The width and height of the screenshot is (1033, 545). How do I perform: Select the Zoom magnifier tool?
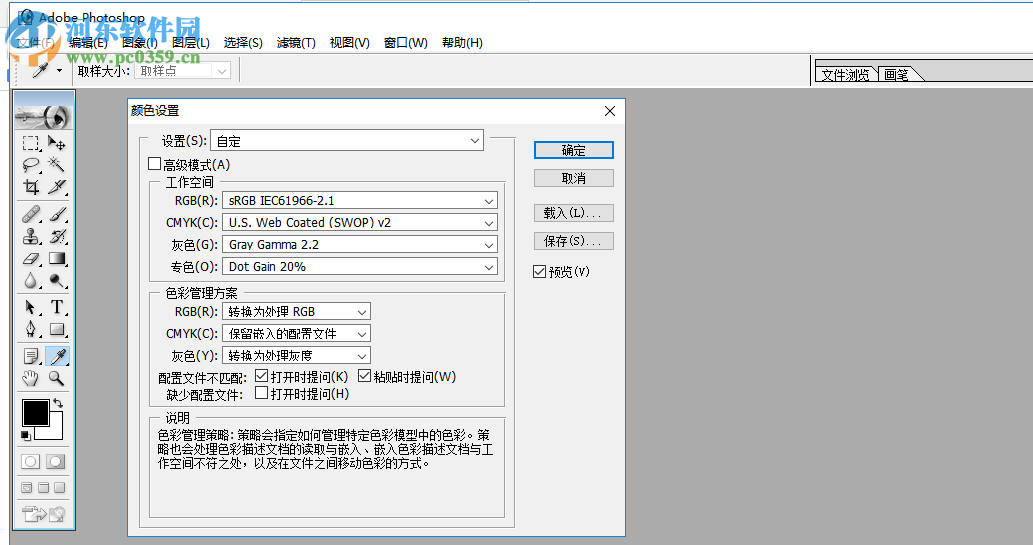57,378
